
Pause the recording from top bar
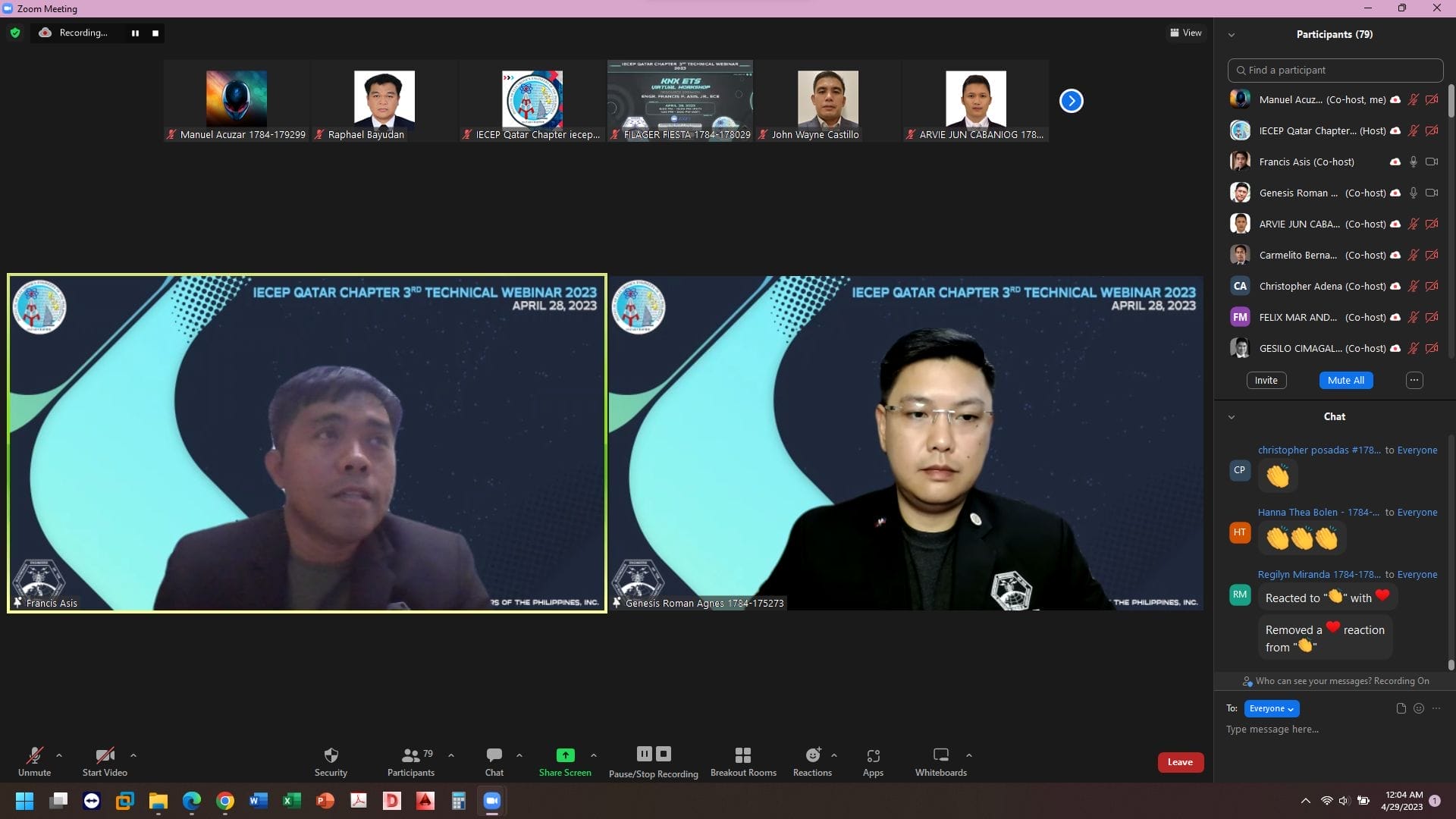click(135, 33)
